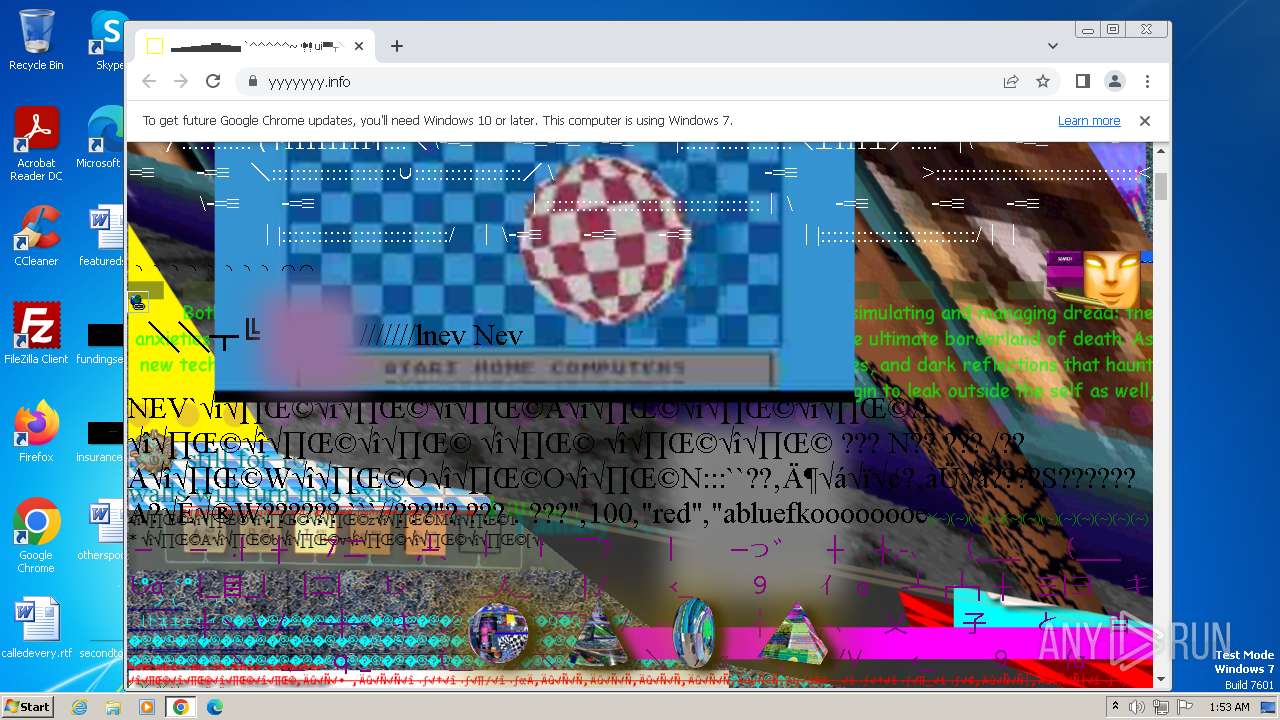1280x720 pixels.
Task: Reload the yyyyyyy.info page
Action: coord(213,82)
